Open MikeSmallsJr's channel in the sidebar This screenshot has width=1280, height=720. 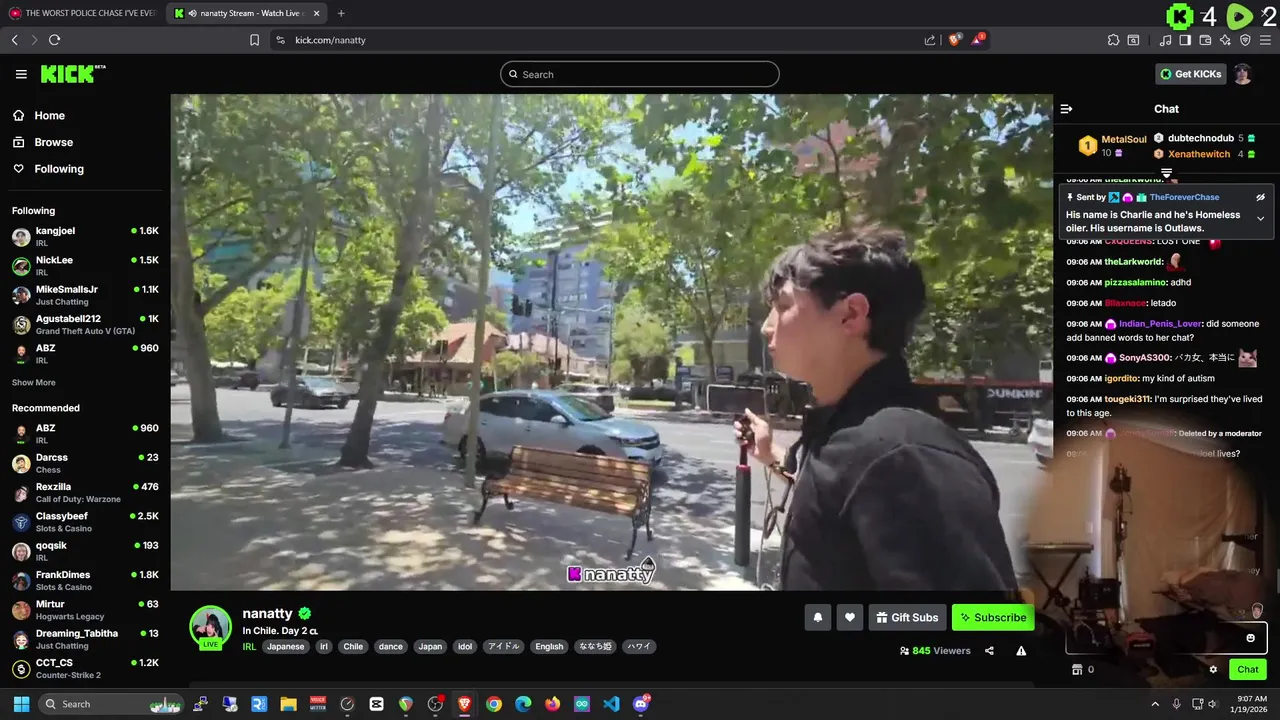coord(85,295)
